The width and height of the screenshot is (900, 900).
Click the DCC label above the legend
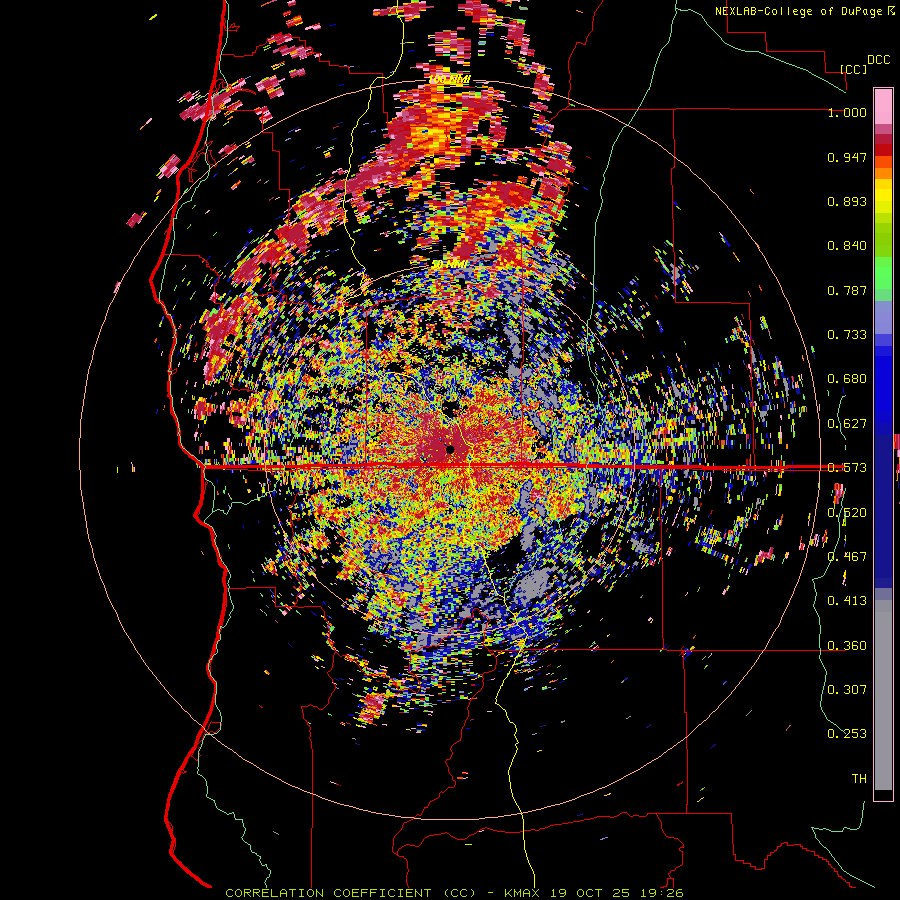878,60
